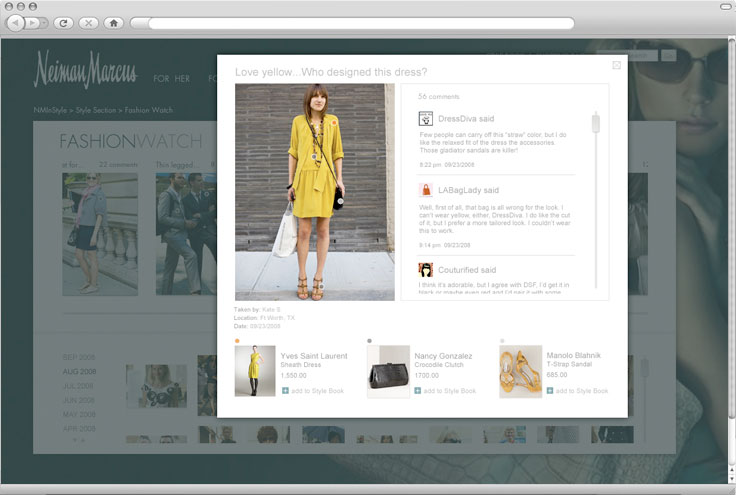This screenshot has width=736, height=495.
Task: Click the comments scrollbar handle
Action: point(596,123)
